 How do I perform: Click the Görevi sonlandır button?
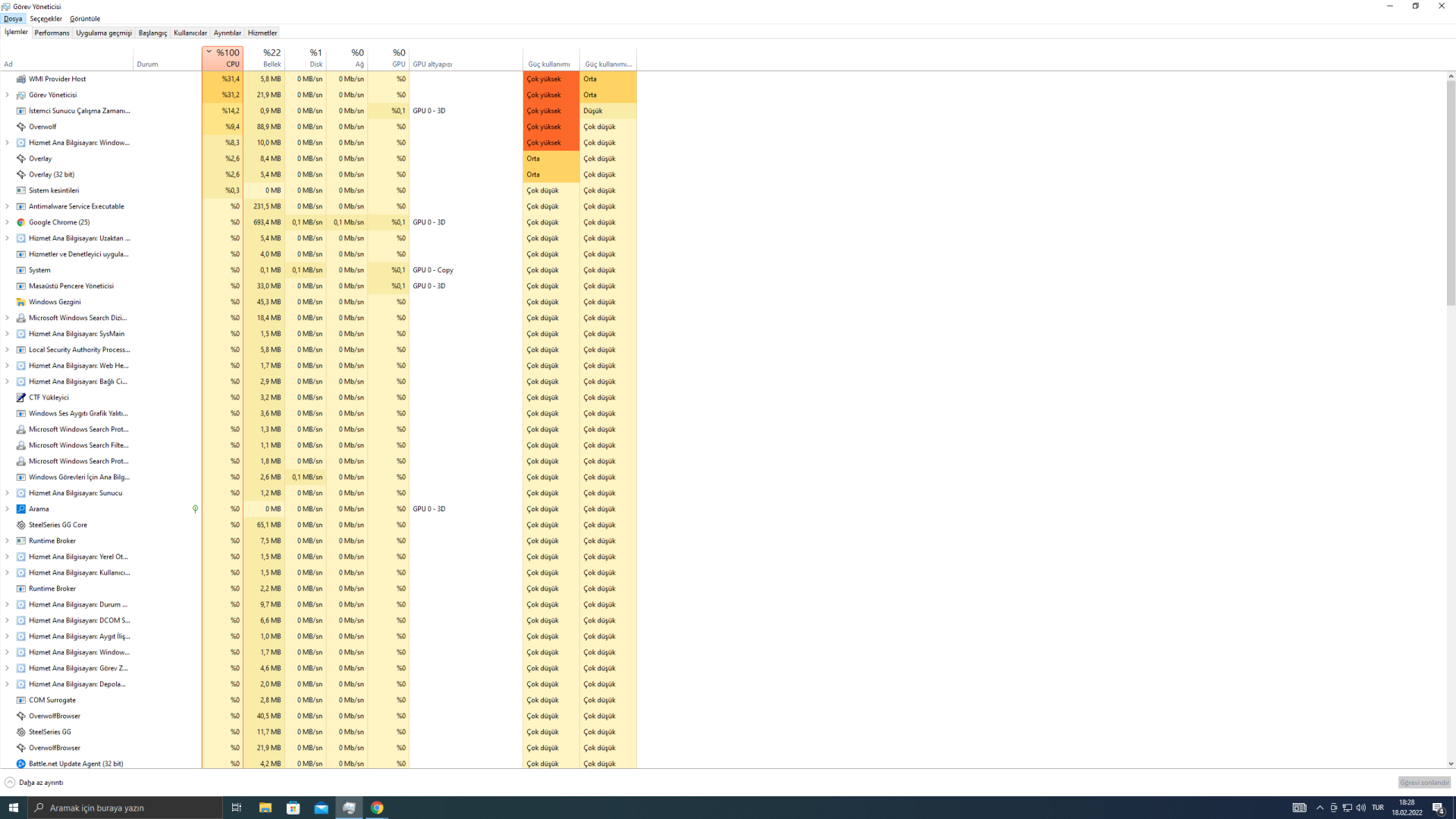pos(1423,783)
